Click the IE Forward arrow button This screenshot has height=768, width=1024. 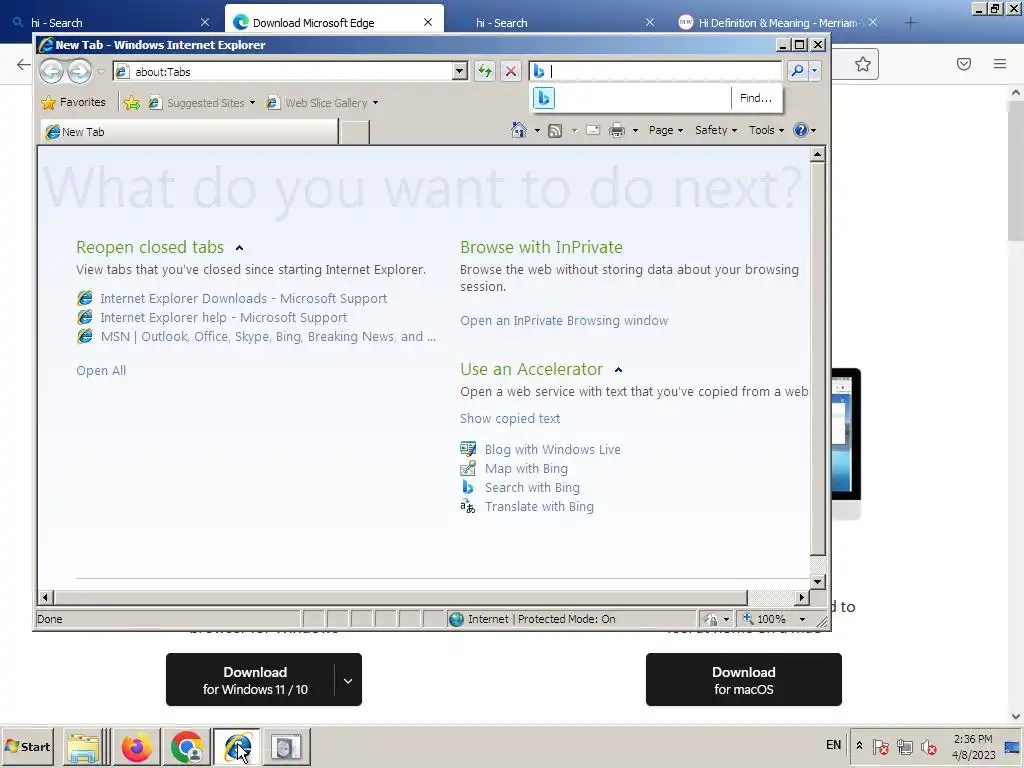tap(80, 71)
